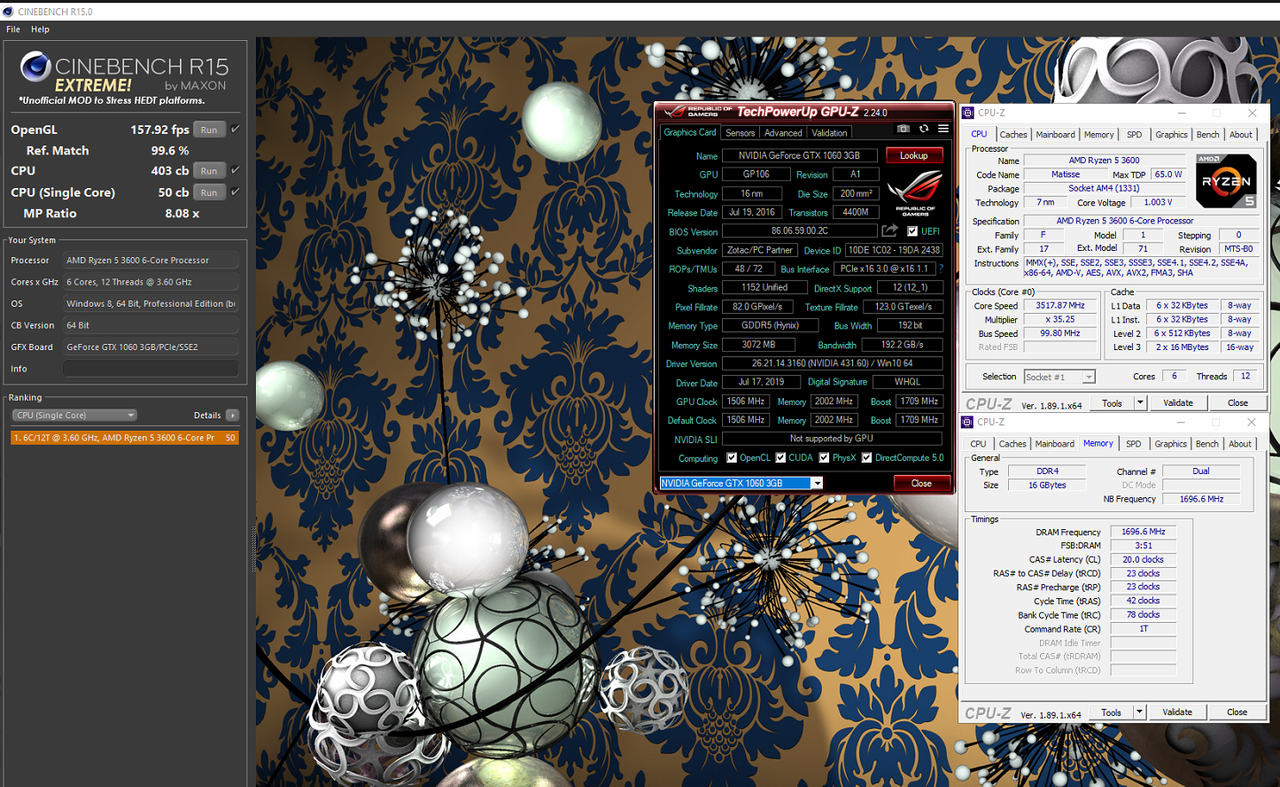Click the upload arrow beside BIOS Version

[x=889, y=230]
